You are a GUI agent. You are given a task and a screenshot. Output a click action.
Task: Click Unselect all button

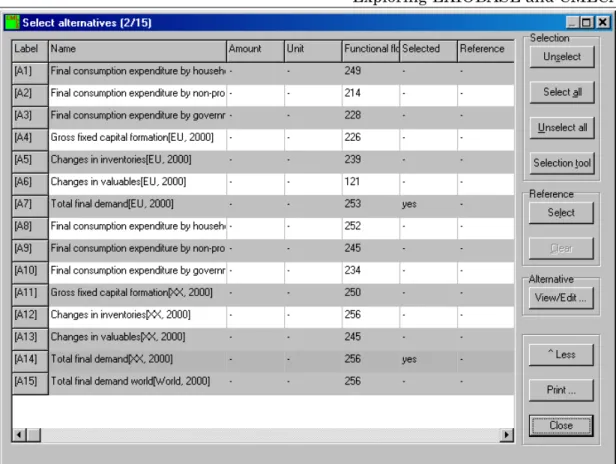(x=562, y=128)
